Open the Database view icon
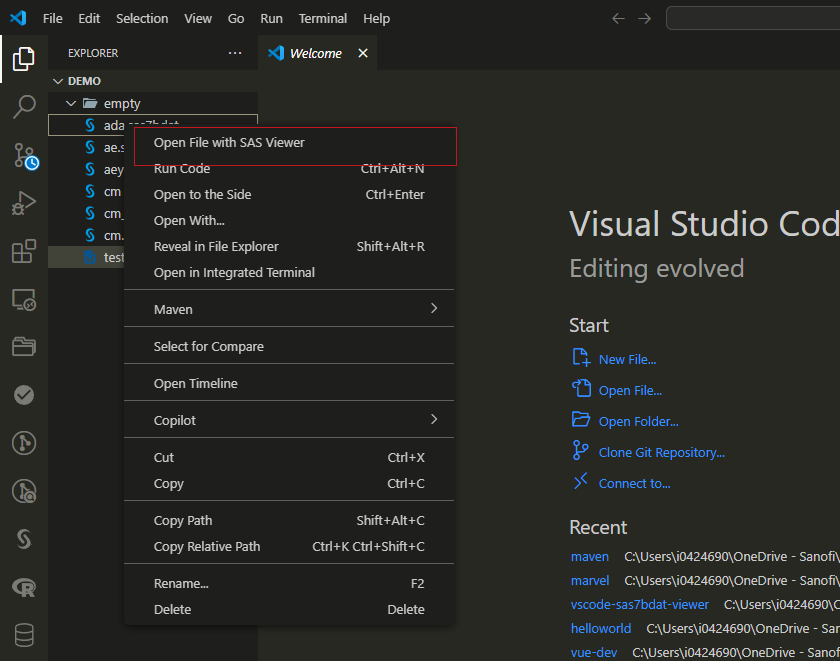Viewport: 840px width, 661px height. coord(24,635)
